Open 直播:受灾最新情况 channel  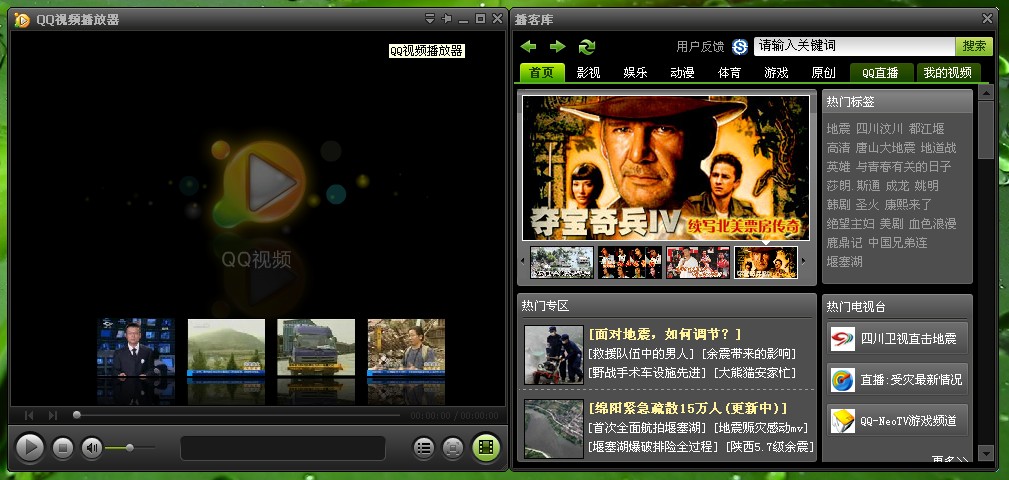pyautogui.click(x=897, y=380)
